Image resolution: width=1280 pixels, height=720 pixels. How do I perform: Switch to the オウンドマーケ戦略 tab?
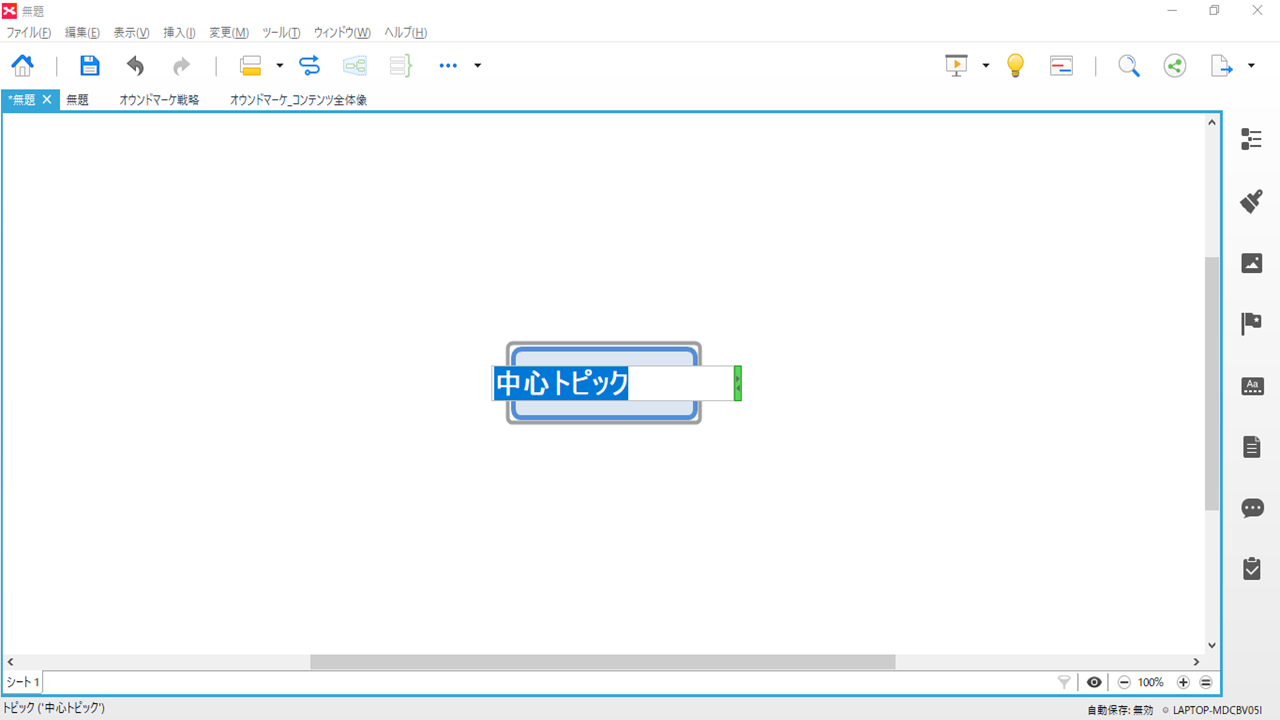[x=159, y=100]
